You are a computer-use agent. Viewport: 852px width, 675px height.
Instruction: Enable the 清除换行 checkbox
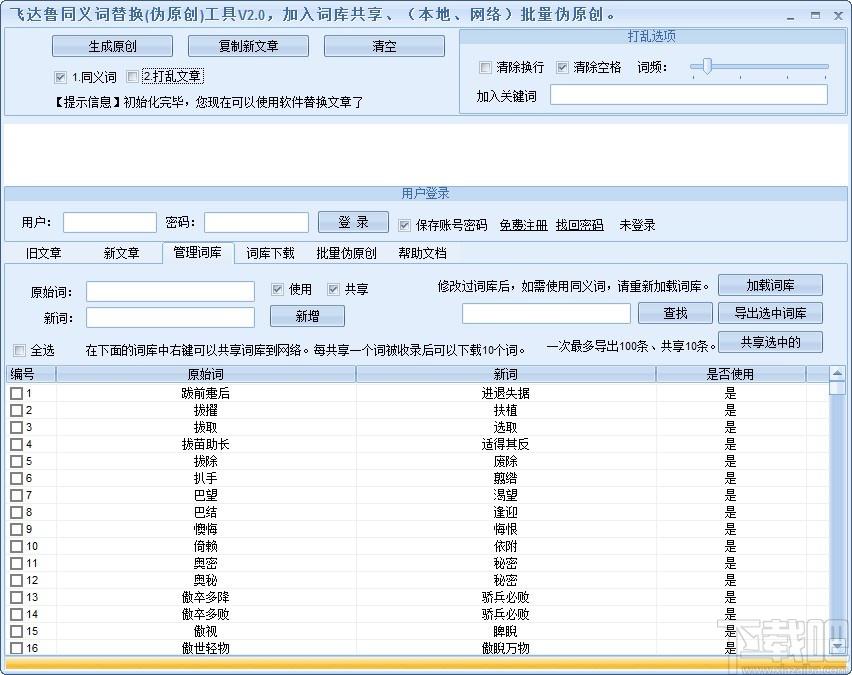tap(485, 67)
